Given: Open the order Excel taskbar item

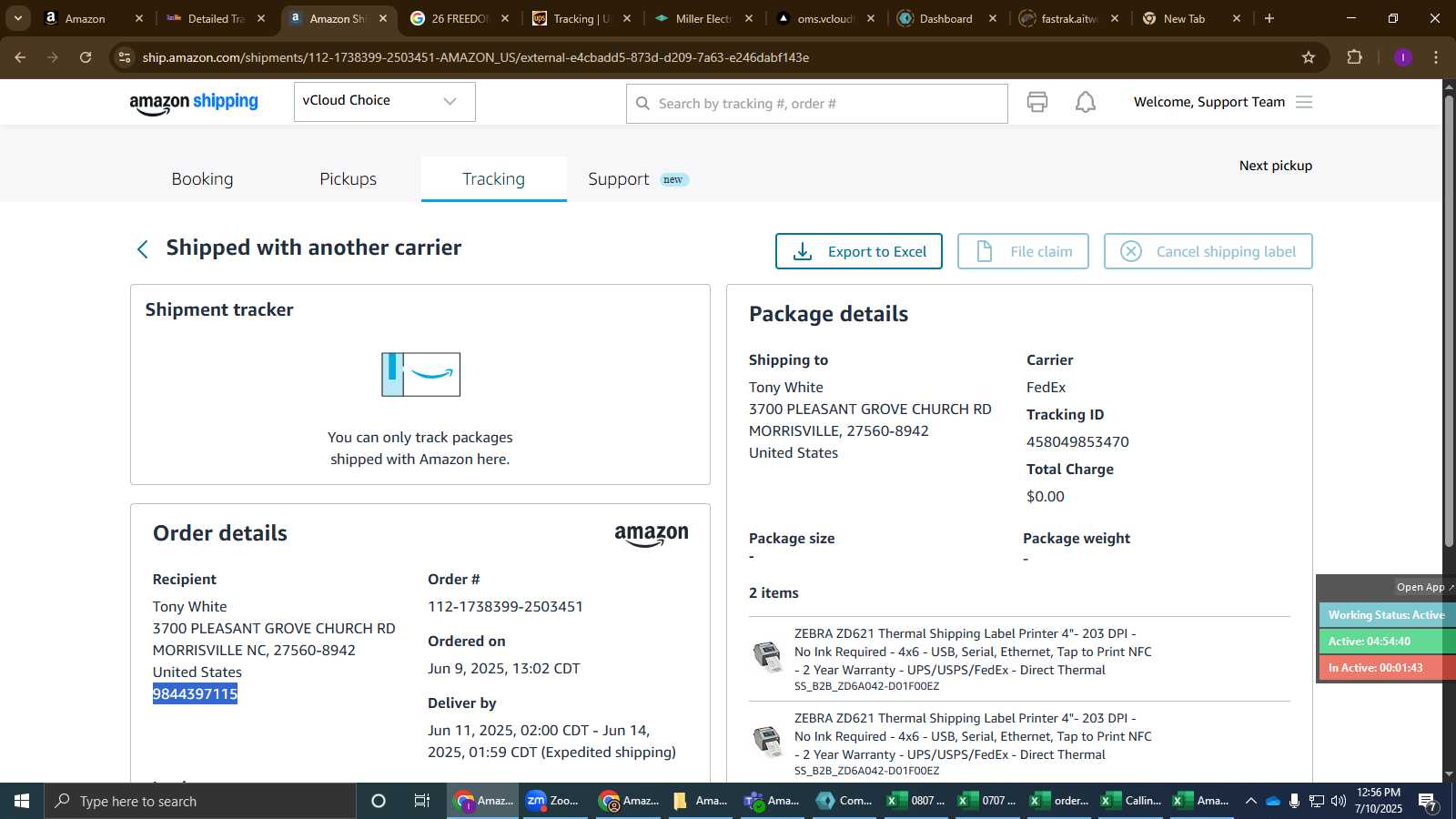Looking at the screenshot, I should (x=1060, y=801).
